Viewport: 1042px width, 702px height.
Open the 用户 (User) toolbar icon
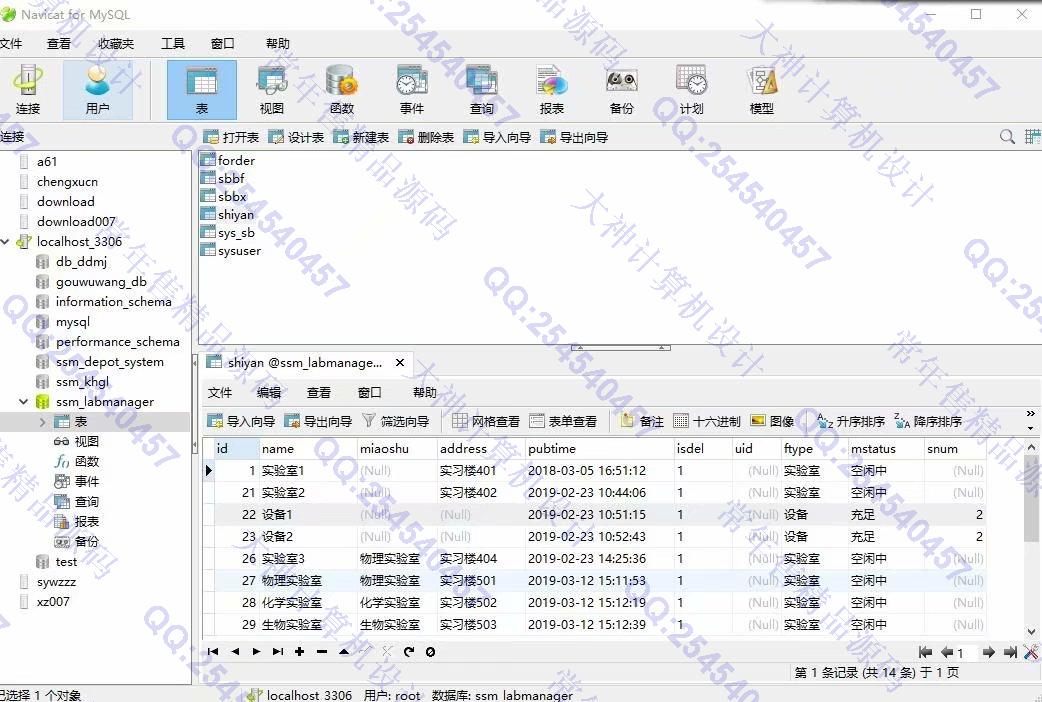pyautogui.click(x=97, y=89)
